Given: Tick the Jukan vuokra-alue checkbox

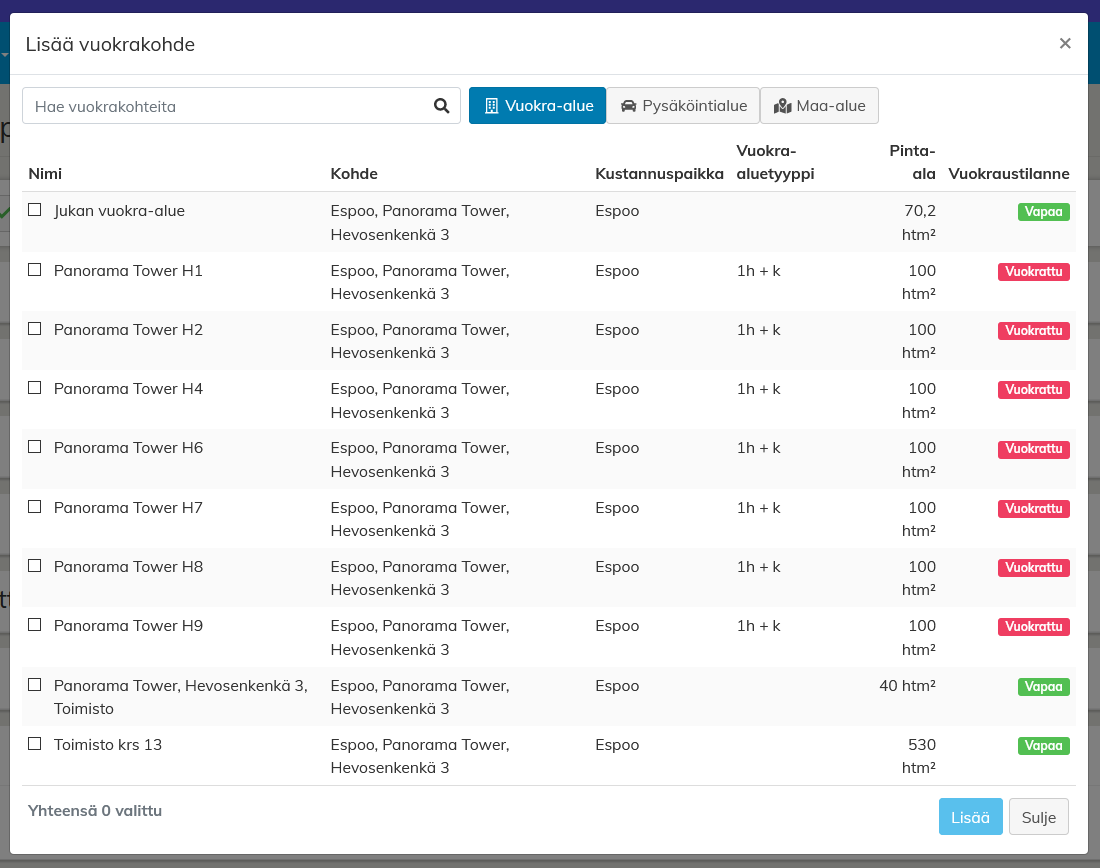Looking at the screenshot, I should [x=35, y=210].
